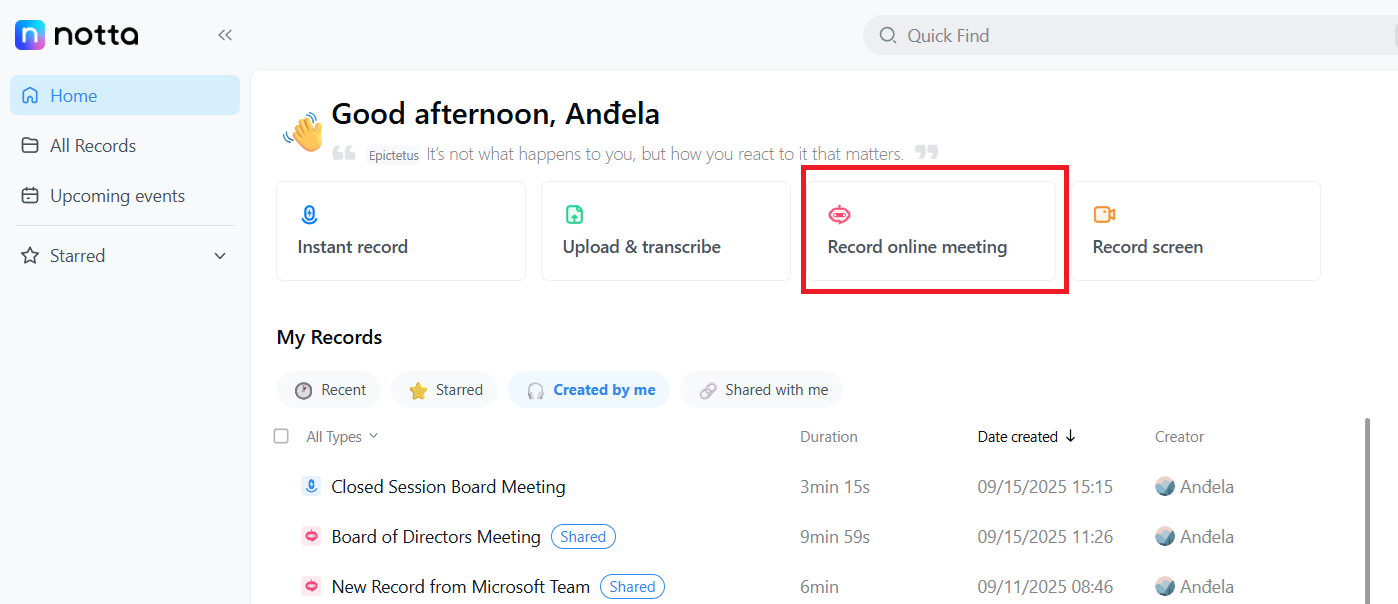Open the Board of Directors Meeting record
The image size is (1398, 604).
(436, 537)
